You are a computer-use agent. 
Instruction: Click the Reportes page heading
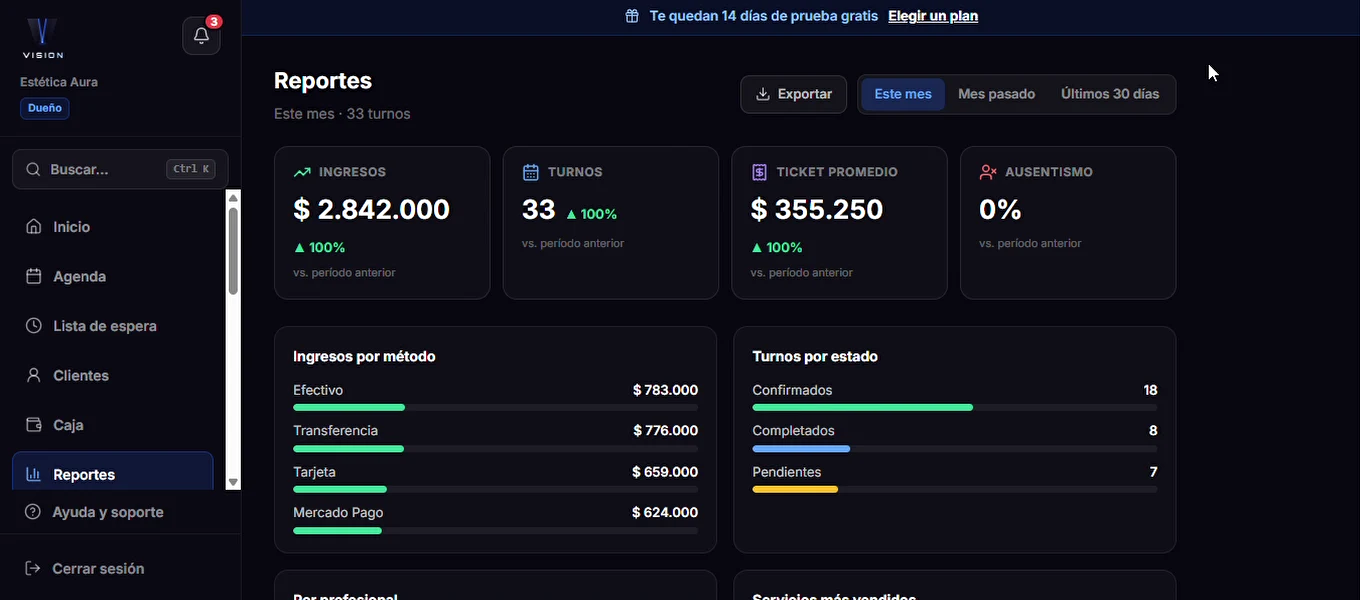tap(323, 81)
